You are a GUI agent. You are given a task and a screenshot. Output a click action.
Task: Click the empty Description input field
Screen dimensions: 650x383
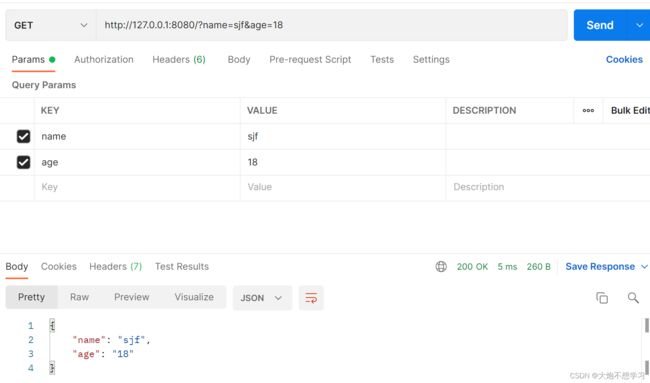click(x=548, y=187)
